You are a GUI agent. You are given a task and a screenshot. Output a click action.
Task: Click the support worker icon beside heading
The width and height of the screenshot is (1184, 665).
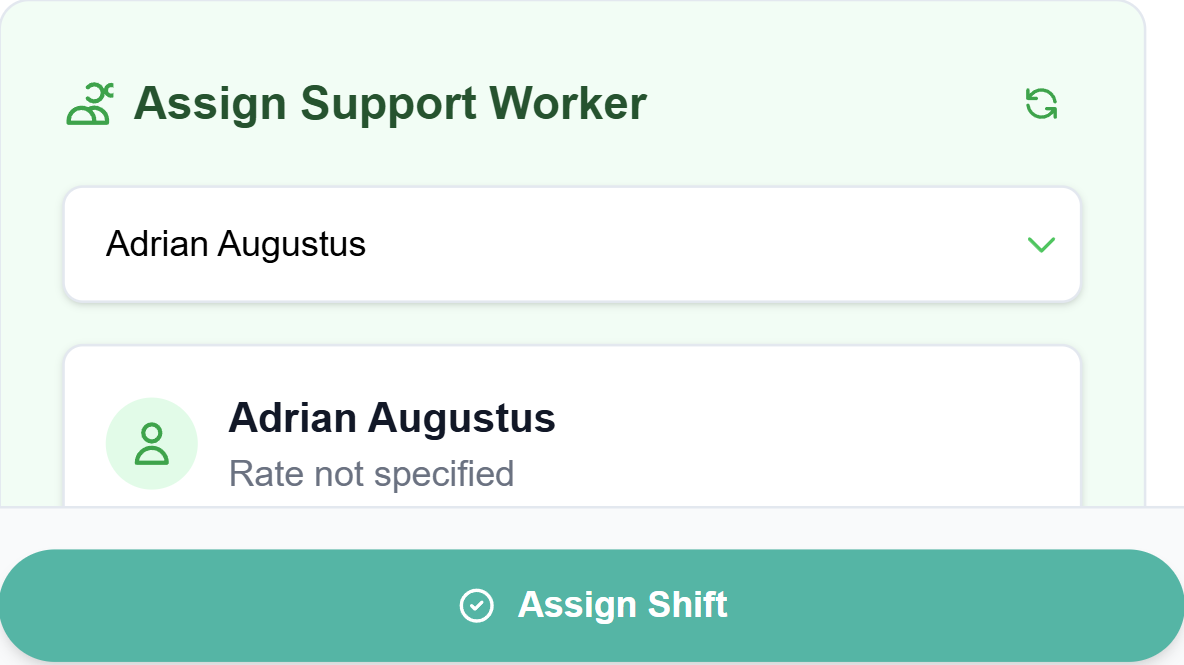90,104
